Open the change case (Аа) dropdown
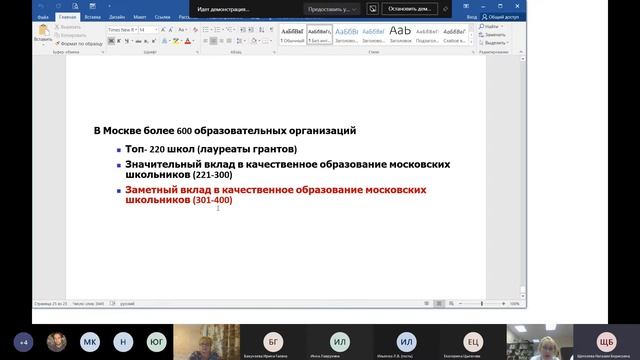Screen dimensions: 640x360 [x=182, y=30]
